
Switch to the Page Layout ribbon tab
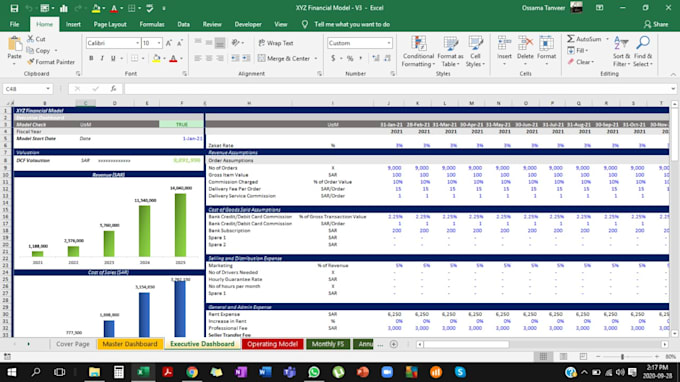click(x=110, y=24)
